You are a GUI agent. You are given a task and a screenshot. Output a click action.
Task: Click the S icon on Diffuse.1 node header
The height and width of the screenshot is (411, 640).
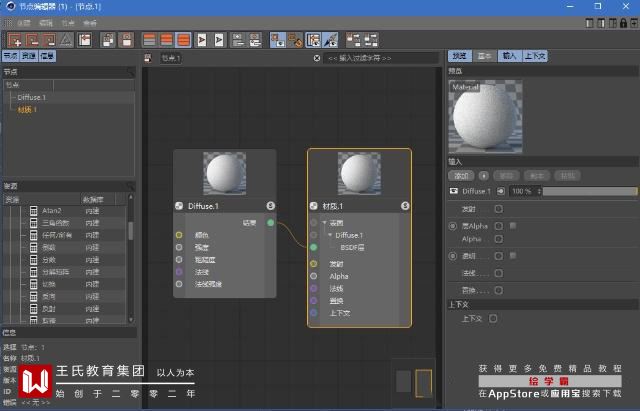click(271, 206)
